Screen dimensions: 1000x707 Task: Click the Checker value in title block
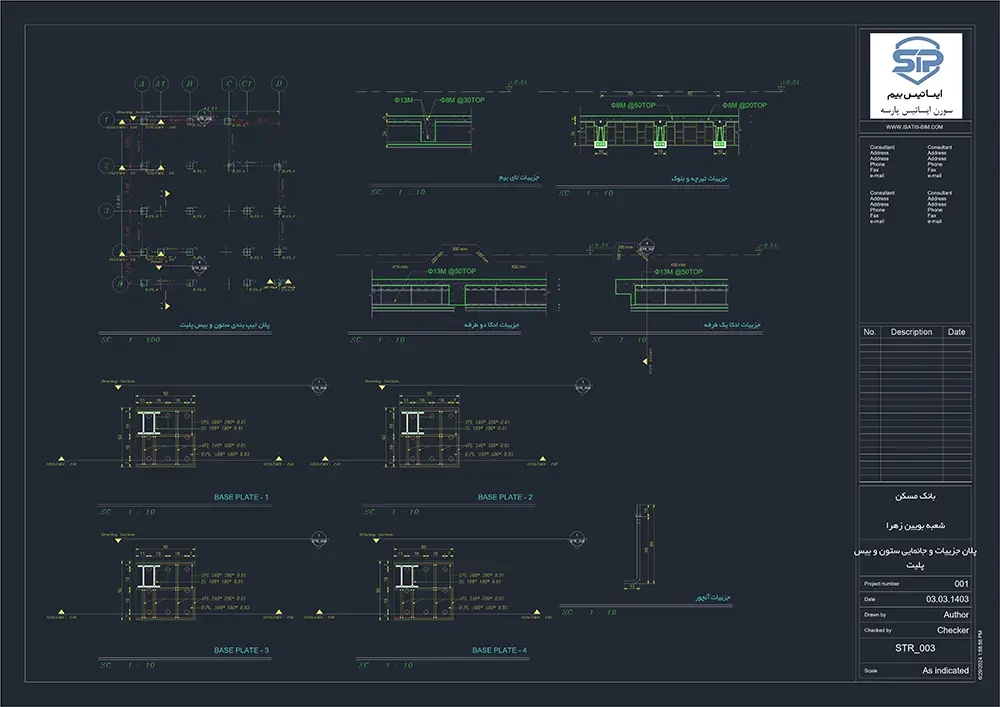point(953,630)
